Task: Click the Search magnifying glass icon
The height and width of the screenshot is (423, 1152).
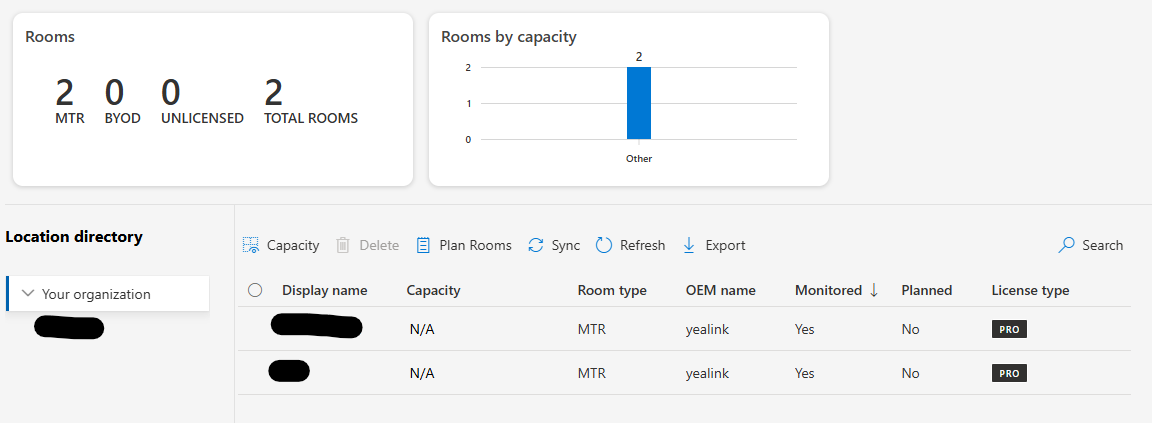Action: tap(1067, 245)
